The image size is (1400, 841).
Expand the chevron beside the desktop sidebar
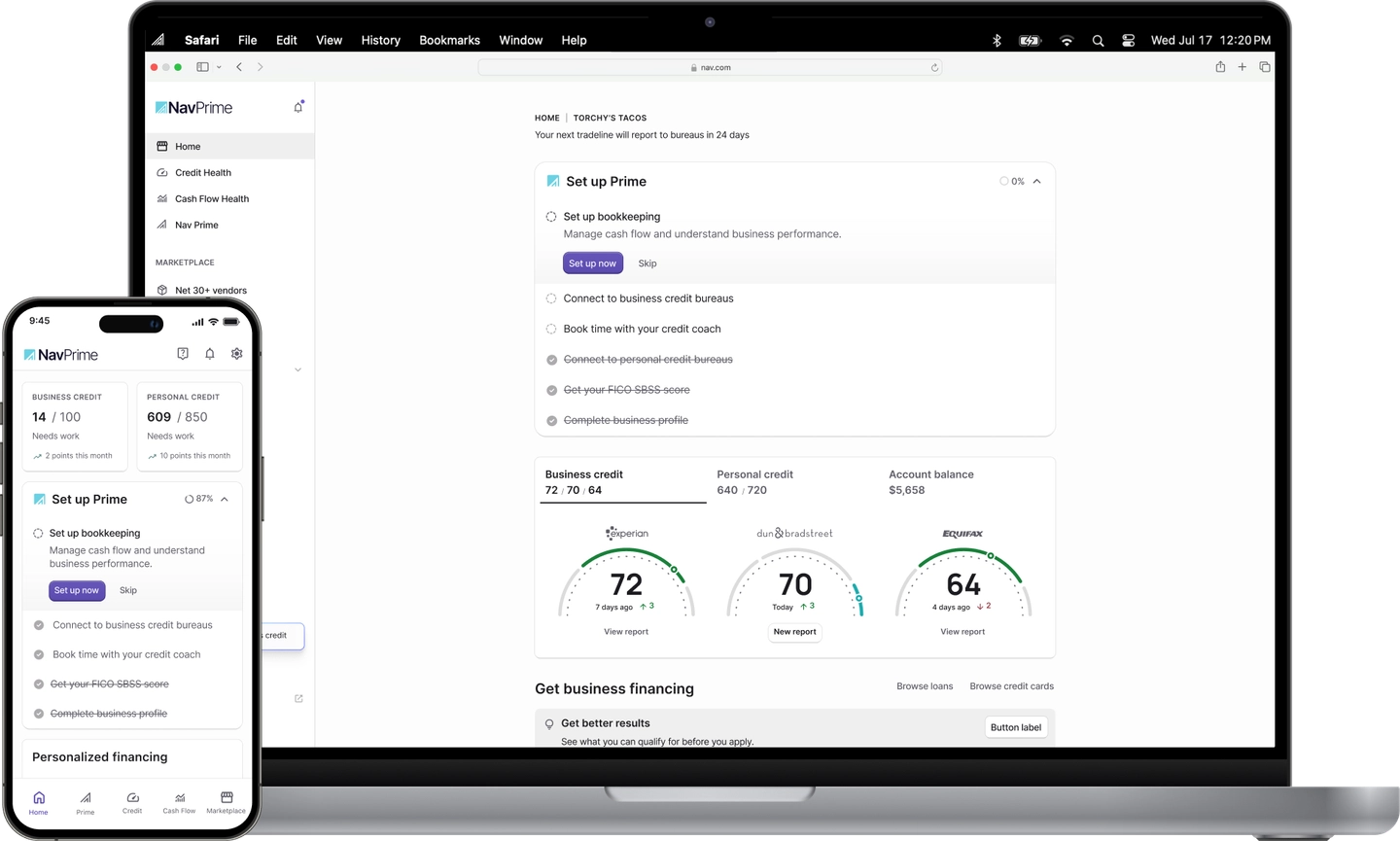[x=298, y=369]
